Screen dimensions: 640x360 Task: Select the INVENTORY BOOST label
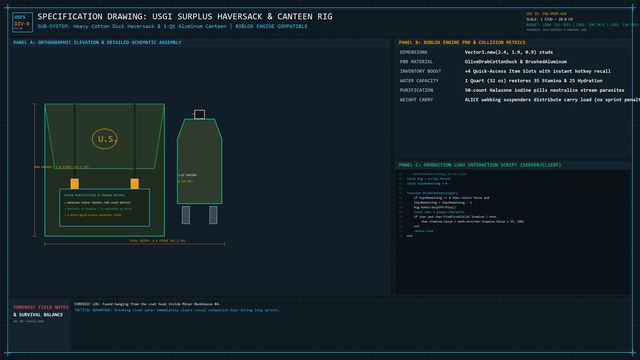click(x=420, y=71)
